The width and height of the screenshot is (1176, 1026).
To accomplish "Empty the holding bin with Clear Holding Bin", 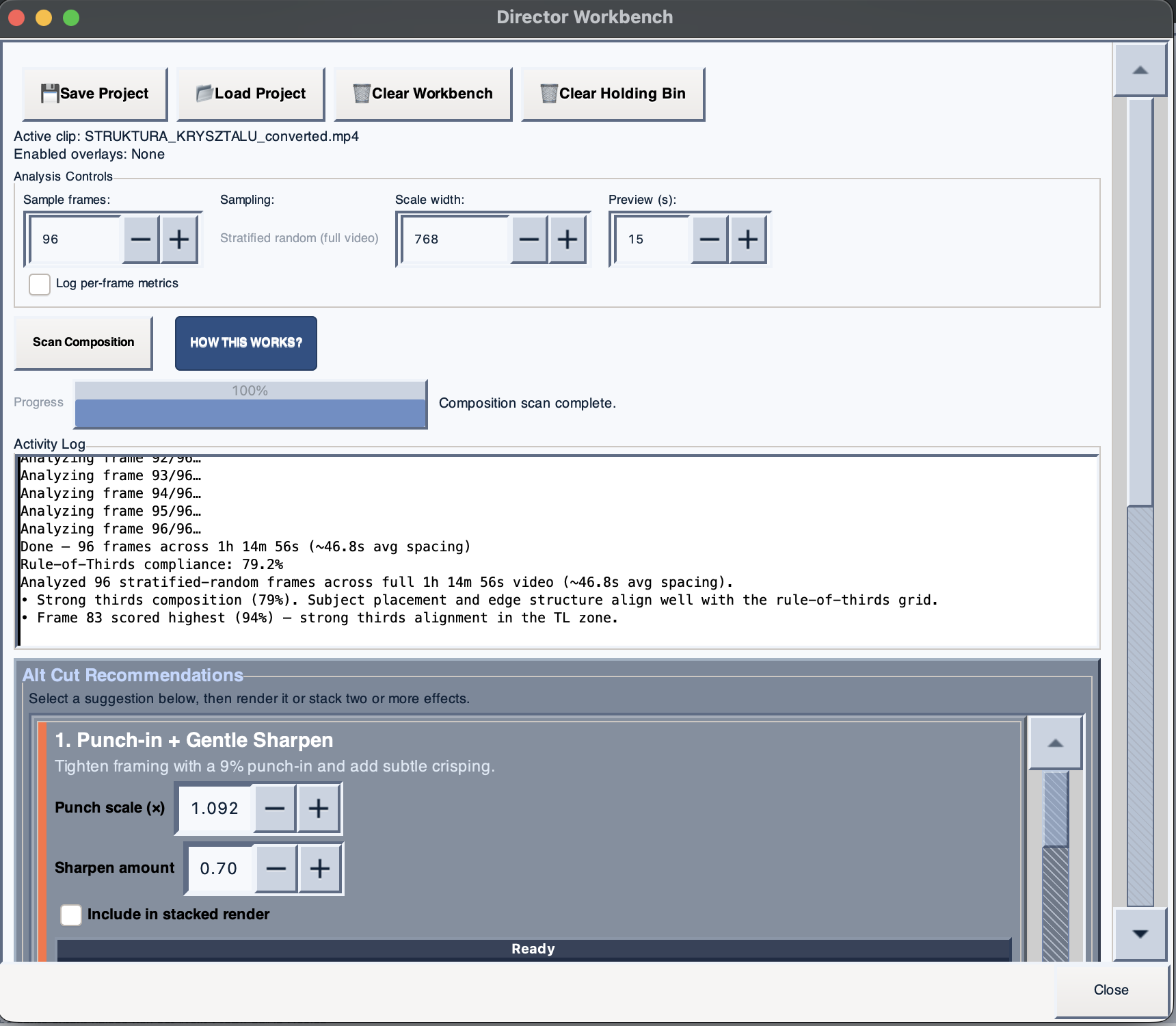I will [613, 94].
